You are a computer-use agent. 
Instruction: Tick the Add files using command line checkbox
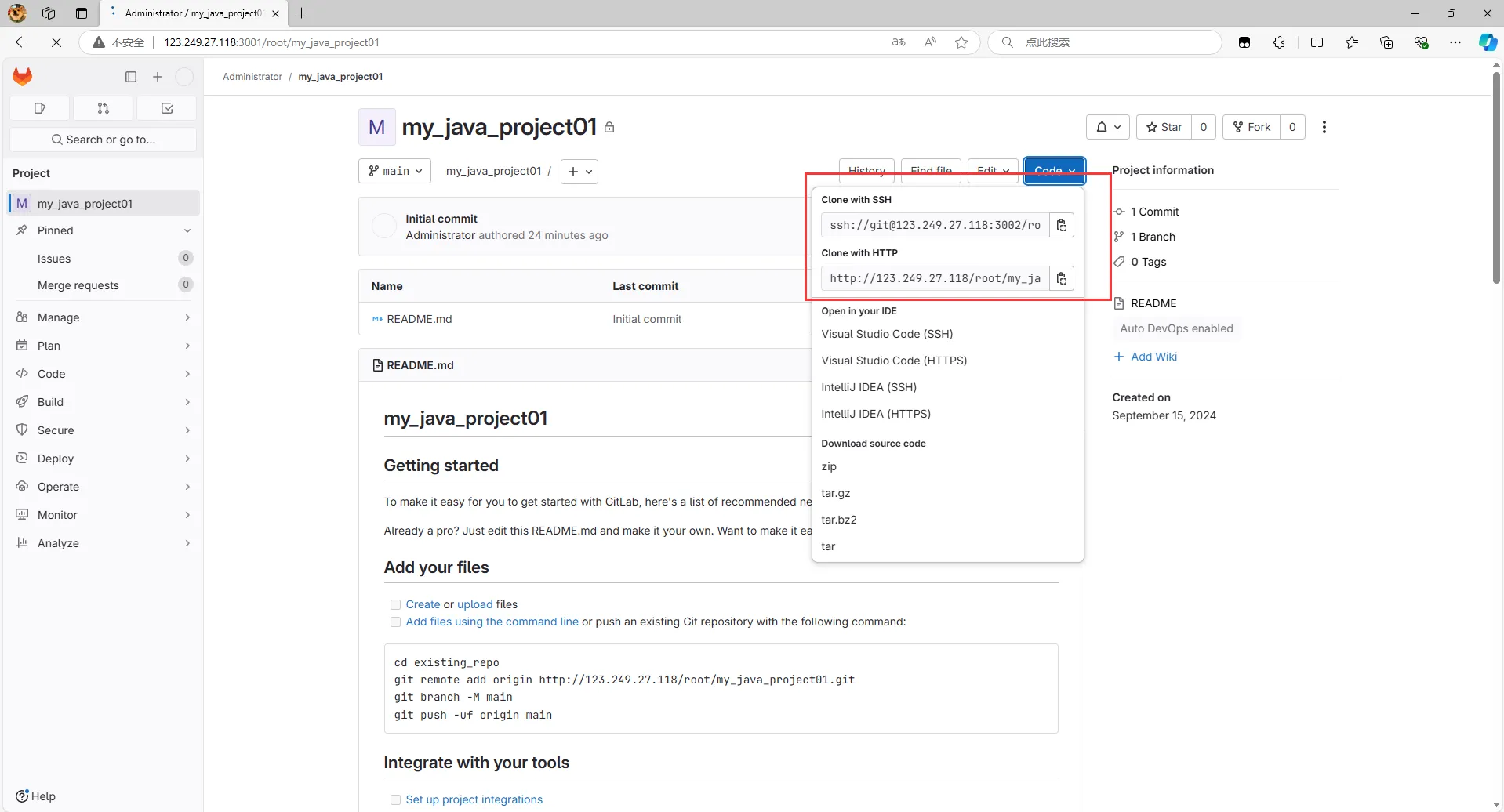tap(396, 622)
